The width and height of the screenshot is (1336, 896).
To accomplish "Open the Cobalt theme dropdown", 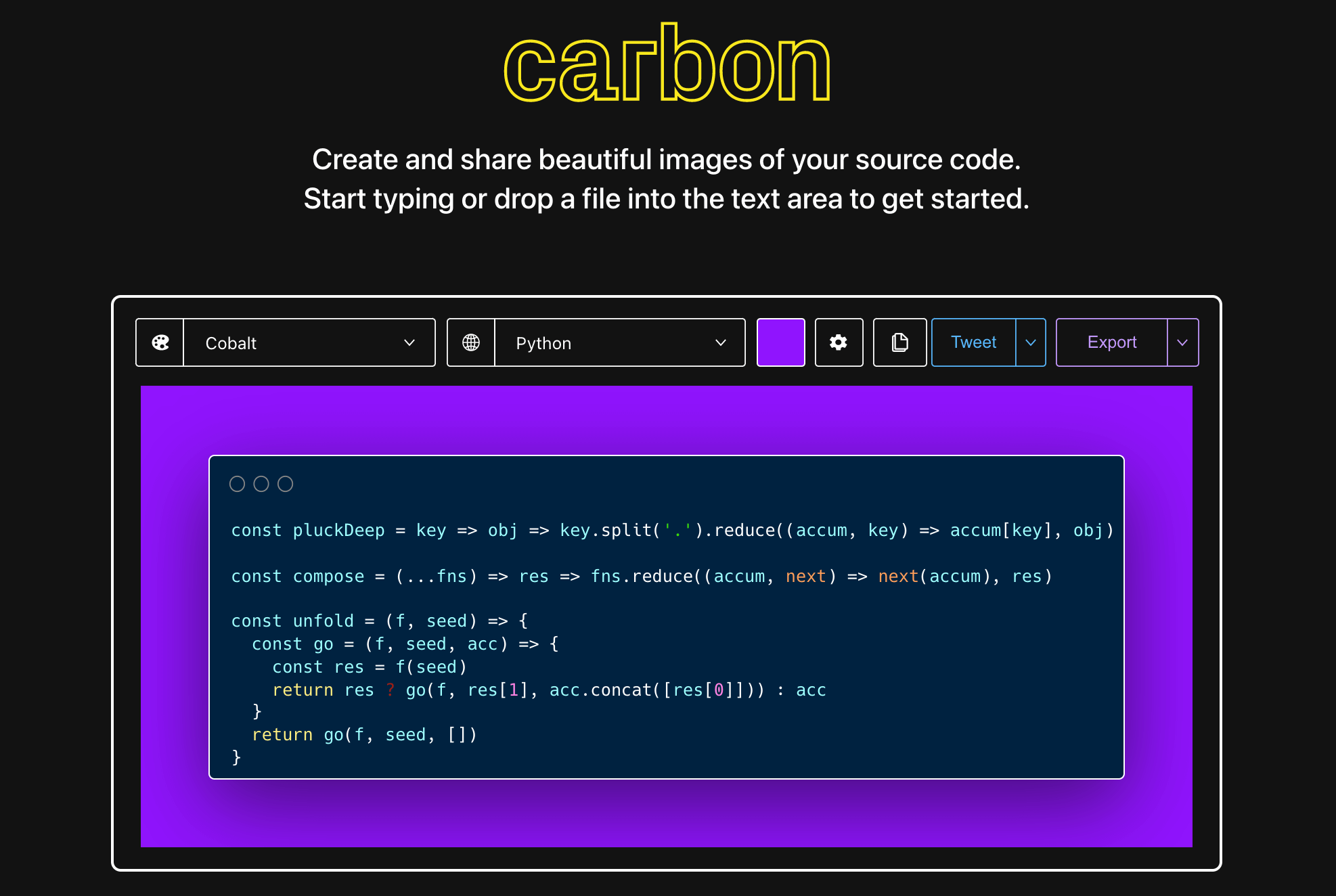I will tap(309, 342).
